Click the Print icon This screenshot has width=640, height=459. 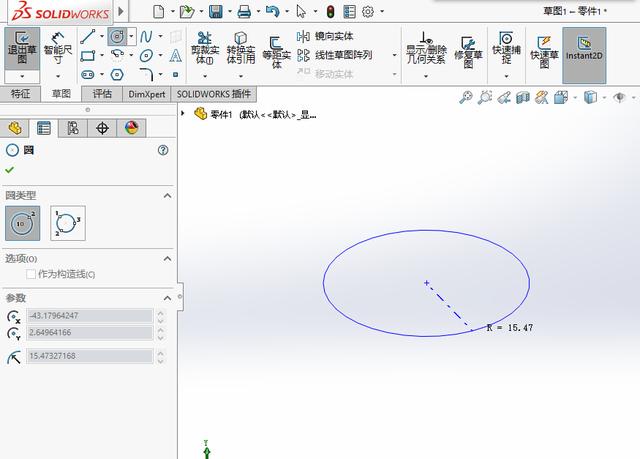244,11
